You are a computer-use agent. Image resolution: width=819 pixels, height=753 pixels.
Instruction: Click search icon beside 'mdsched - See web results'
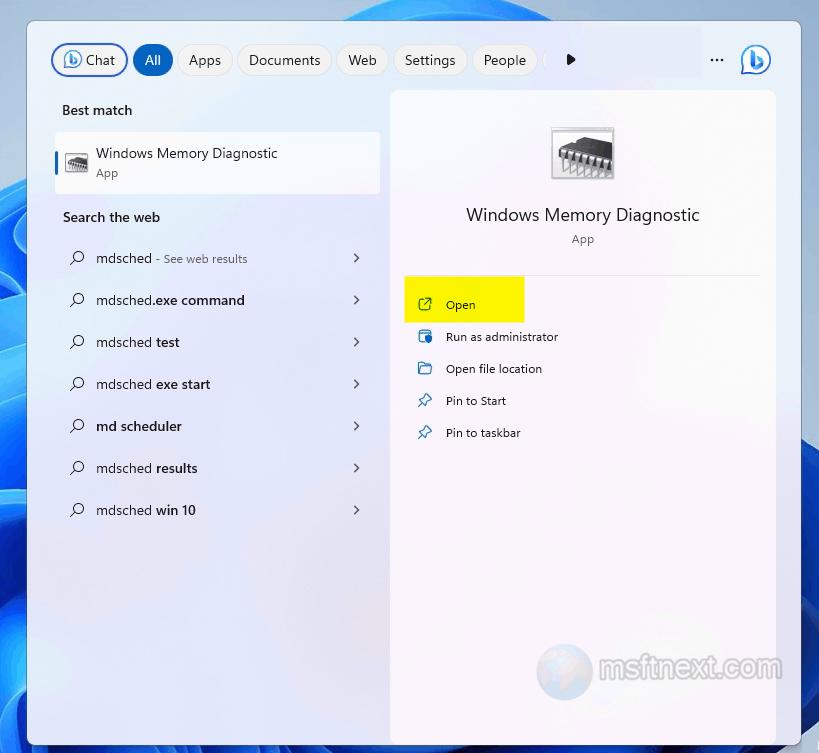click(77, 258)
